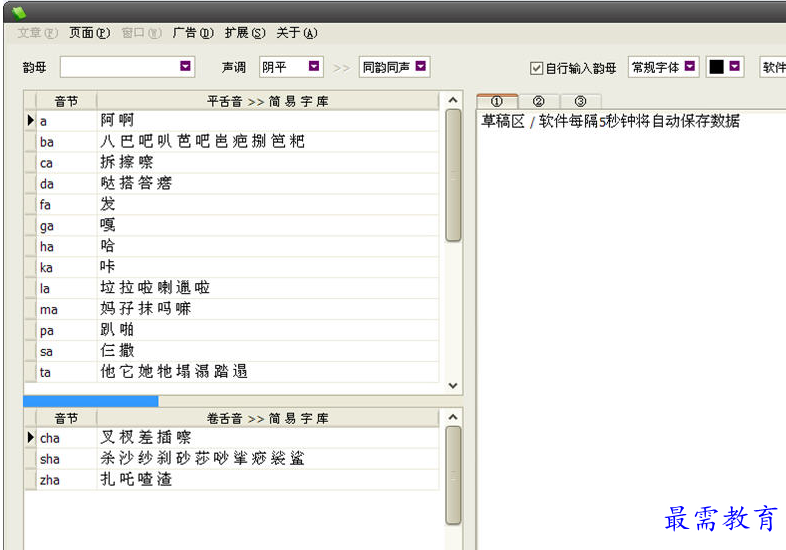The image size is (786, 550).
Task: Select the 'ka' syllable cell
Action: [66, 268]
